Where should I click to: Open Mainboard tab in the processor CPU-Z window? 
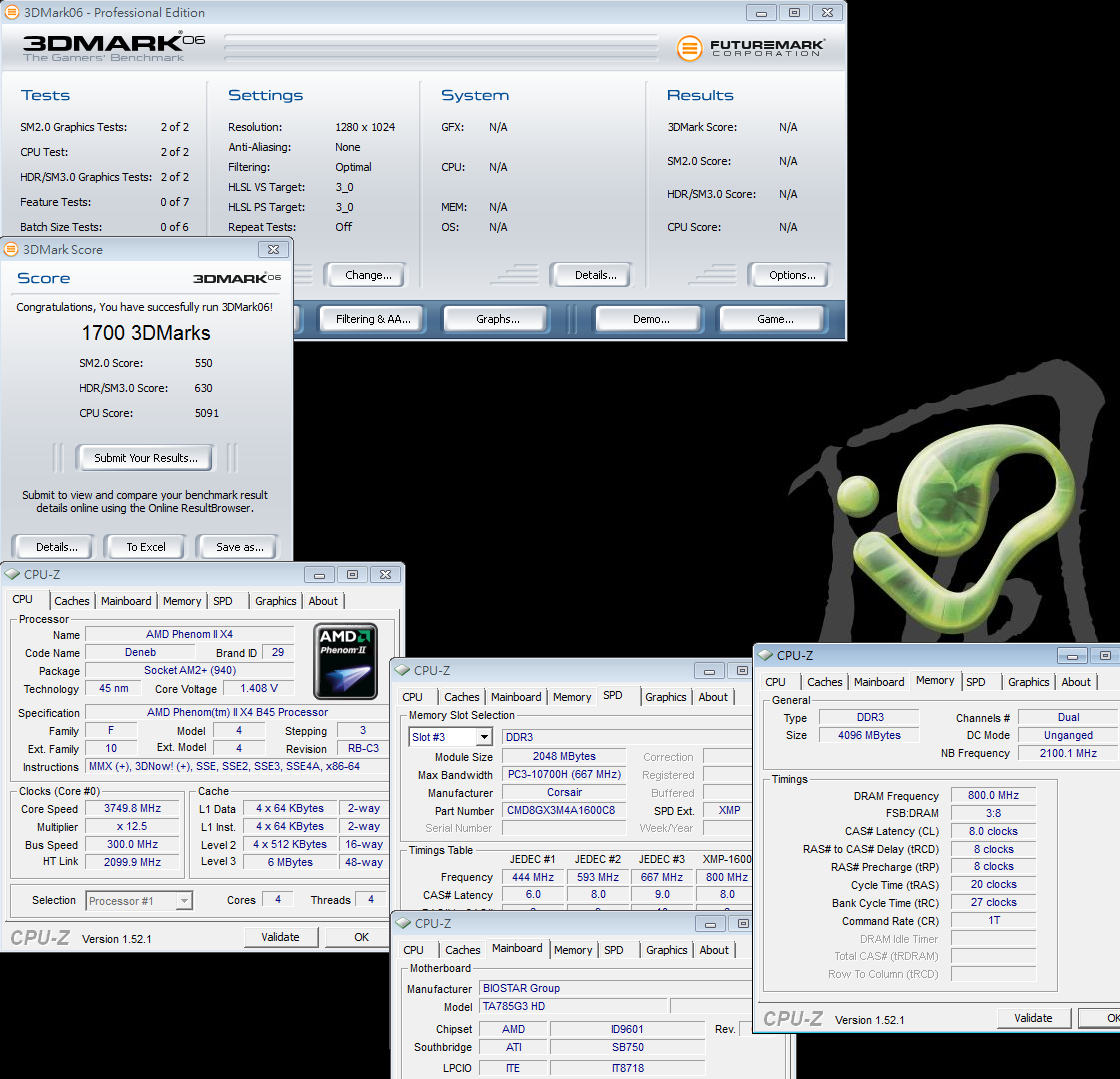pyautogui.click(x=126, y=601)
